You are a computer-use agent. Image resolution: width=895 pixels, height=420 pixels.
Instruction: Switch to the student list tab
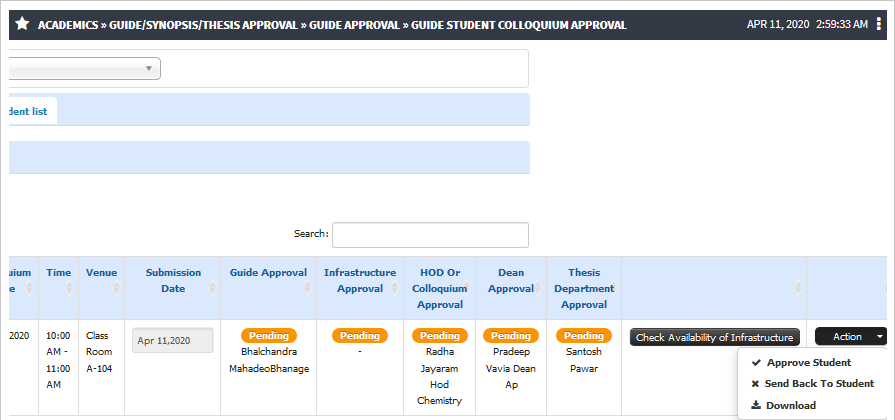click(29, 111)
